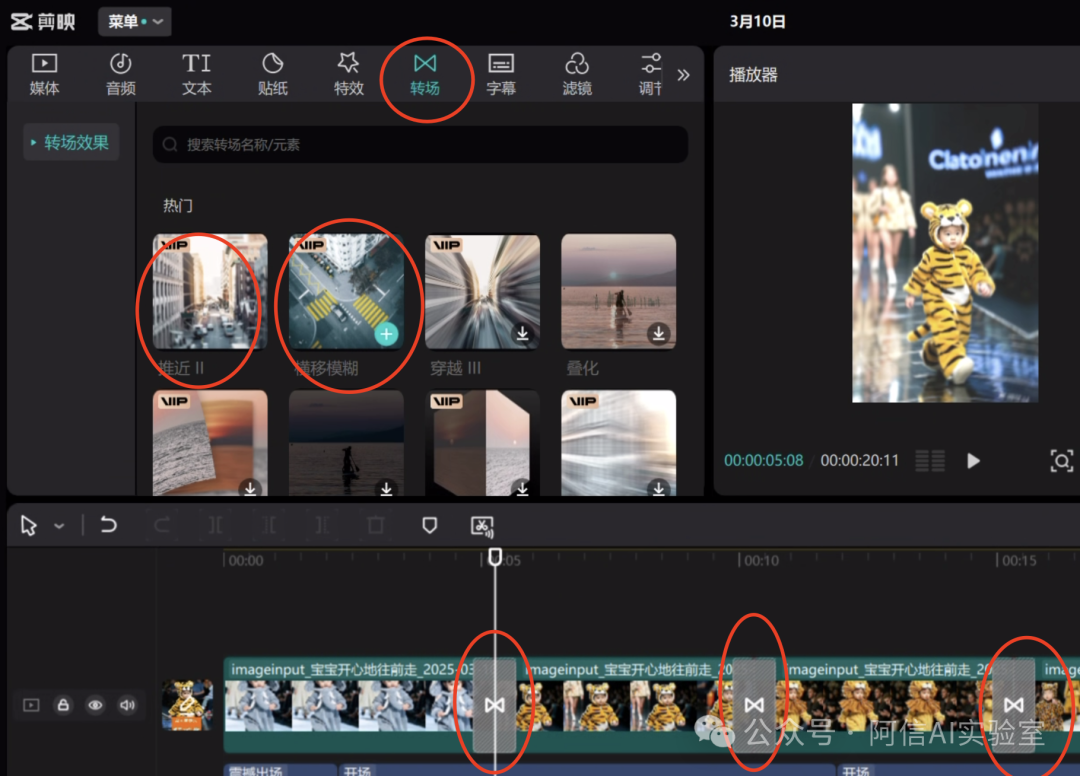Image resolution: width=1080 pixels, height=776 pixels.
Task: Undo the last edit
Action: [x=108, y=525]
